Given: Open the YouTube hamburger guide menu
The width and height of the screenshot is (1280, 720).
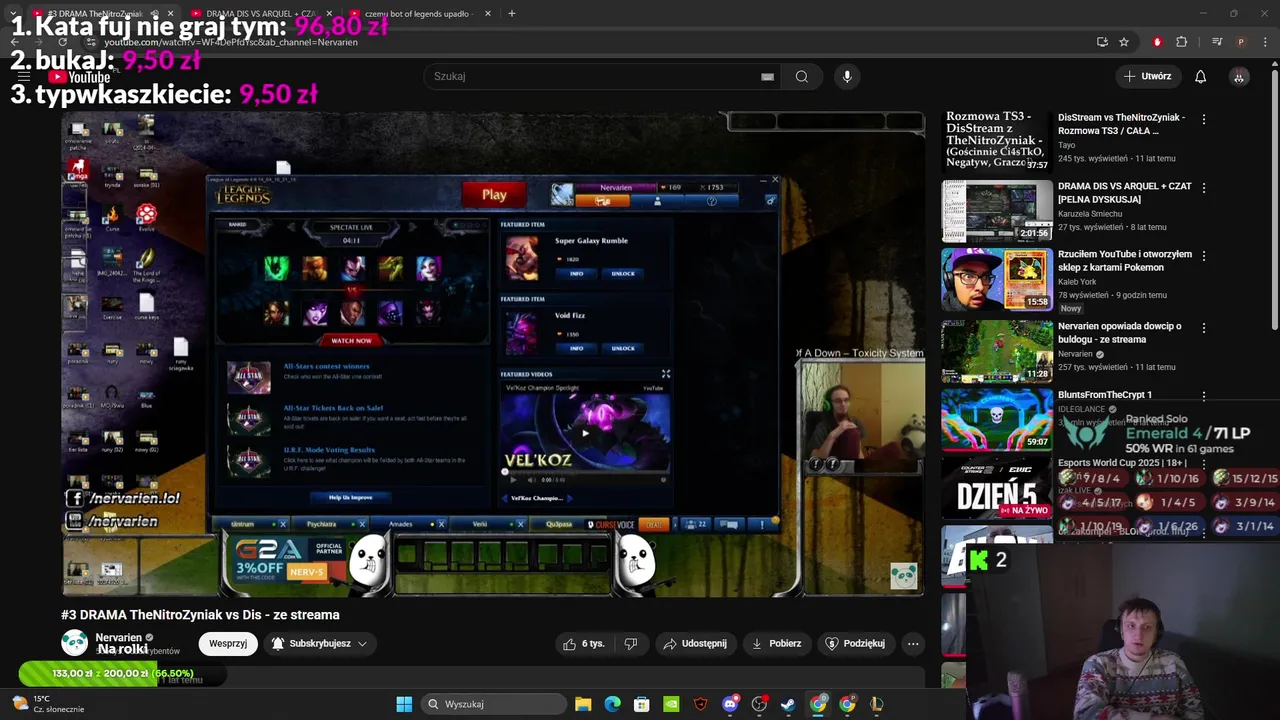Looking at the screenshot, I should pyautogui.click(x=24, y=76).
